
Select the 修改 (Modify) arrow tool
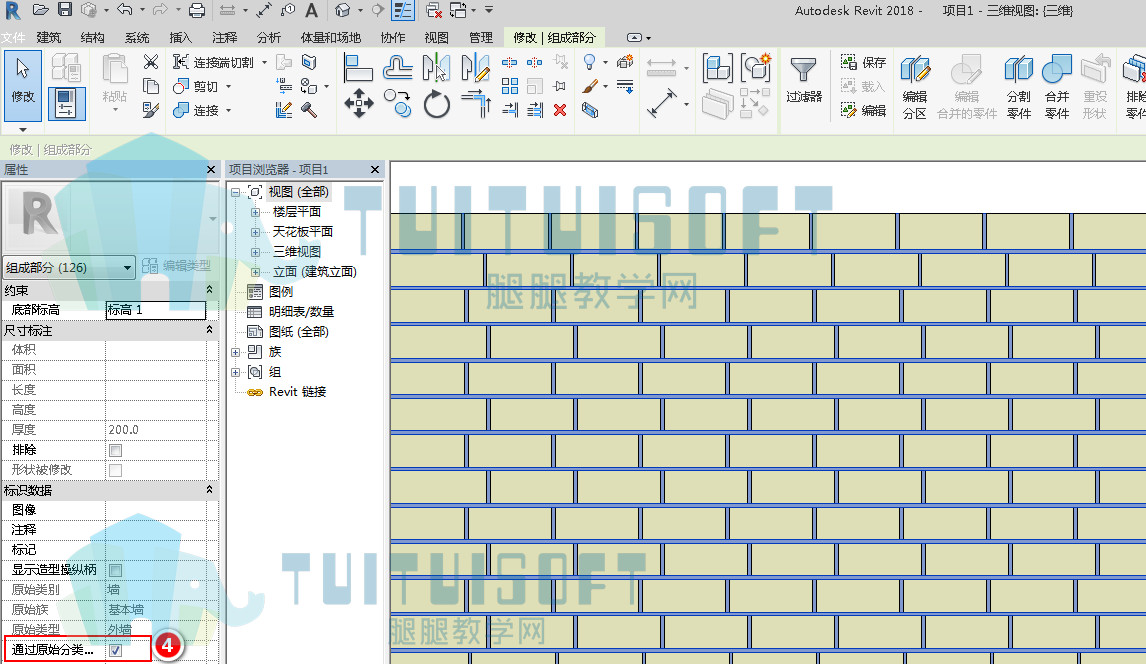pyautogui.click(x=23, y=86)
